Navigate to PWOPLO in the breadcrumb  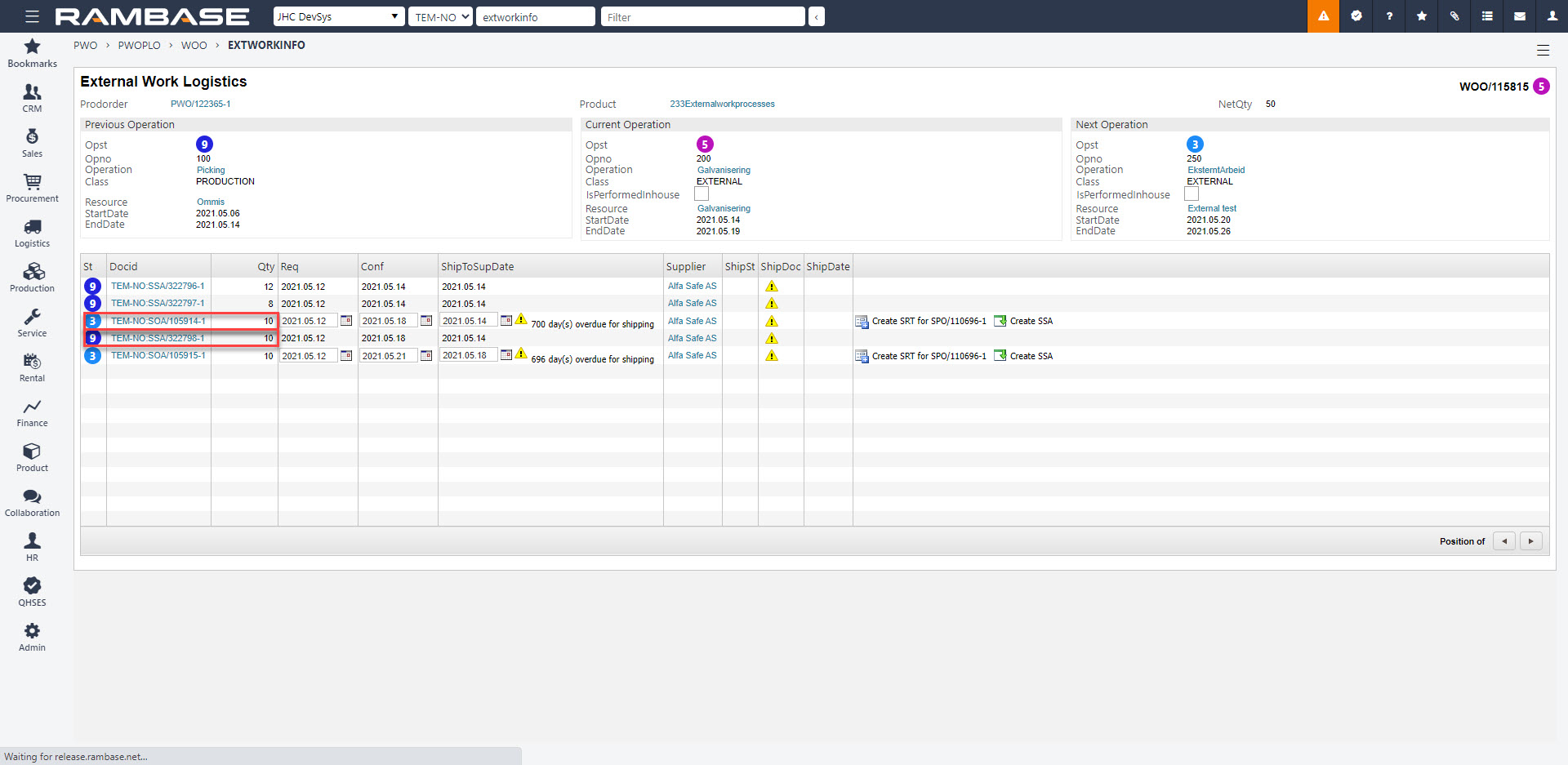click(139, 46)
